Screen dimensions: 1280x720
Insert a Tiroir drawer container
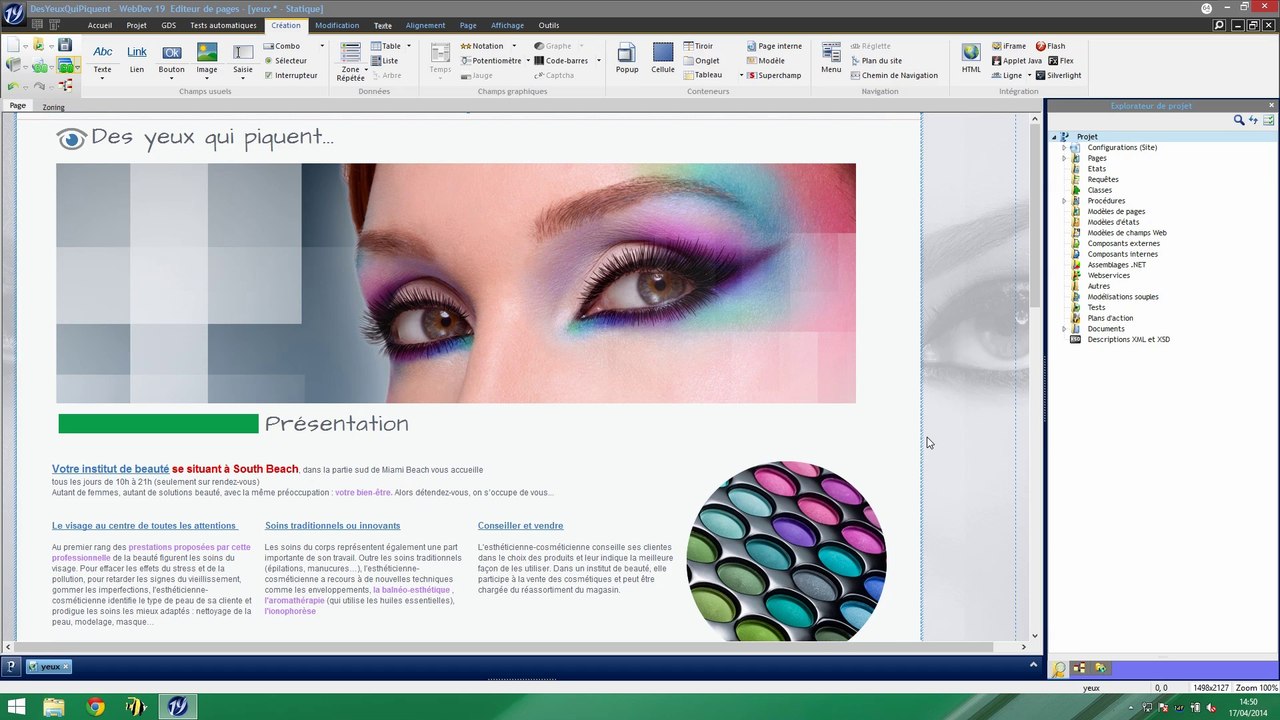pyautogui.click(x=698, y=46)
